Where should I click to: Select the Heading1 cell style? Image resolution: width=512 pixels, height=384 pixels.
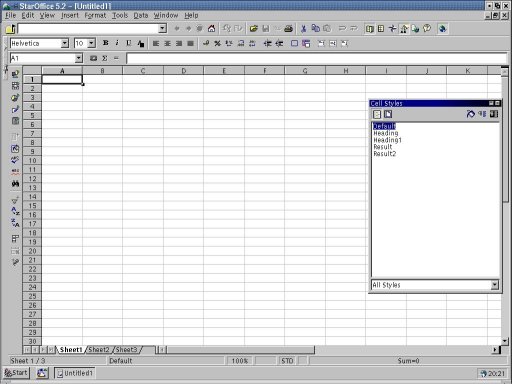pyautogui.click(x=387, y=140)
